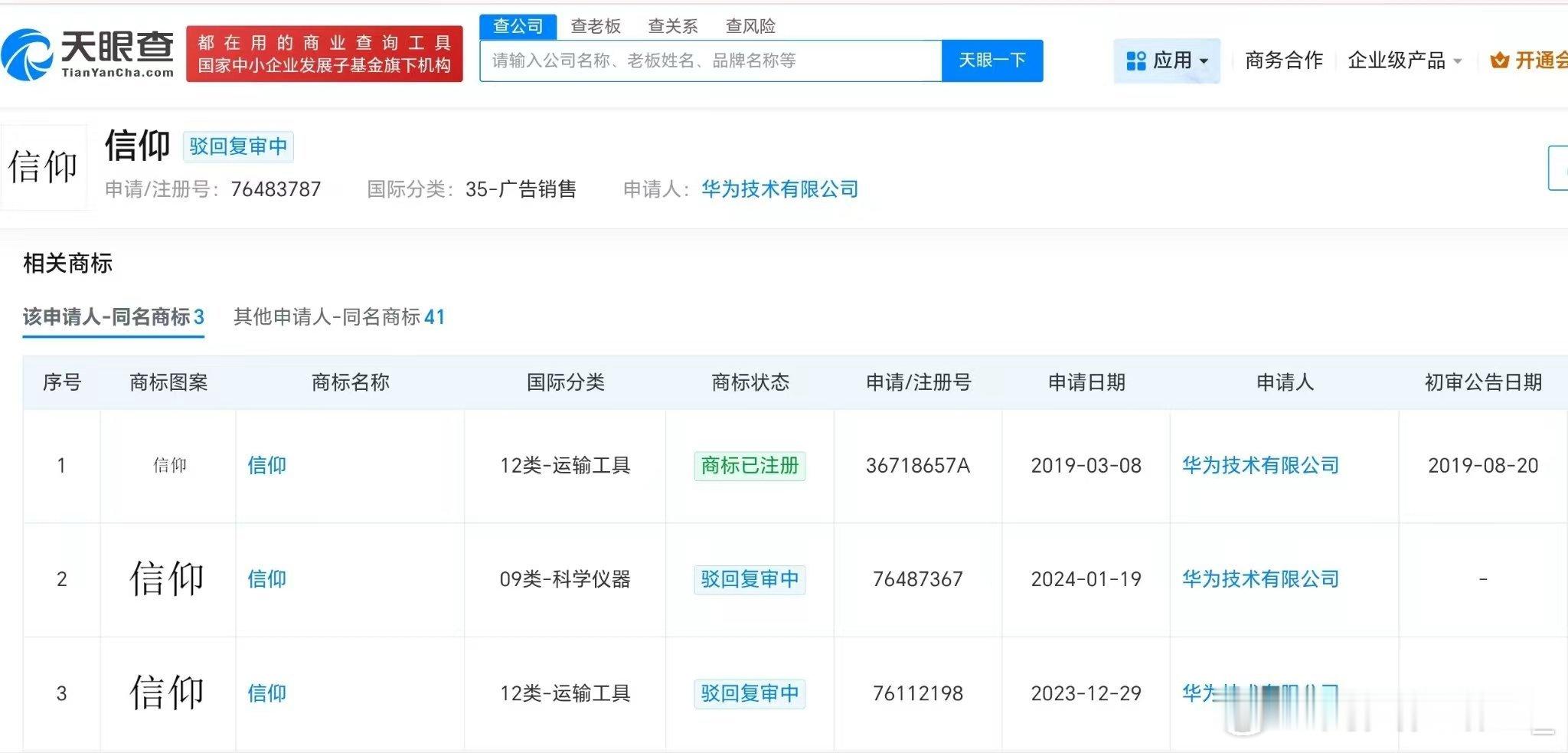Click the 商标已注册 status badge
Viewport: 1568px width, 753px height.
[x=750, y=466]
